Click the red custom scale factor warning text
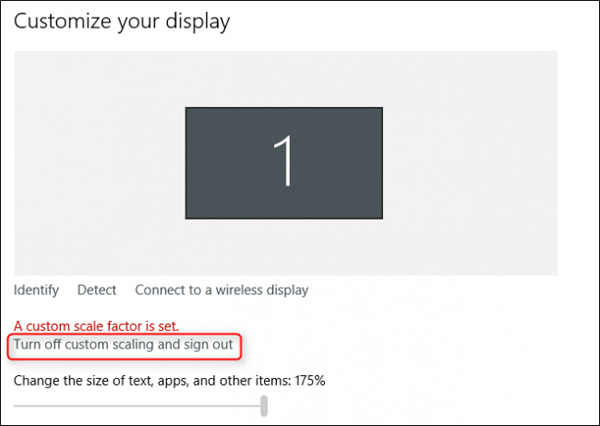Image resolution: width=600 pixels, height=426 pixels. point(96,326)
